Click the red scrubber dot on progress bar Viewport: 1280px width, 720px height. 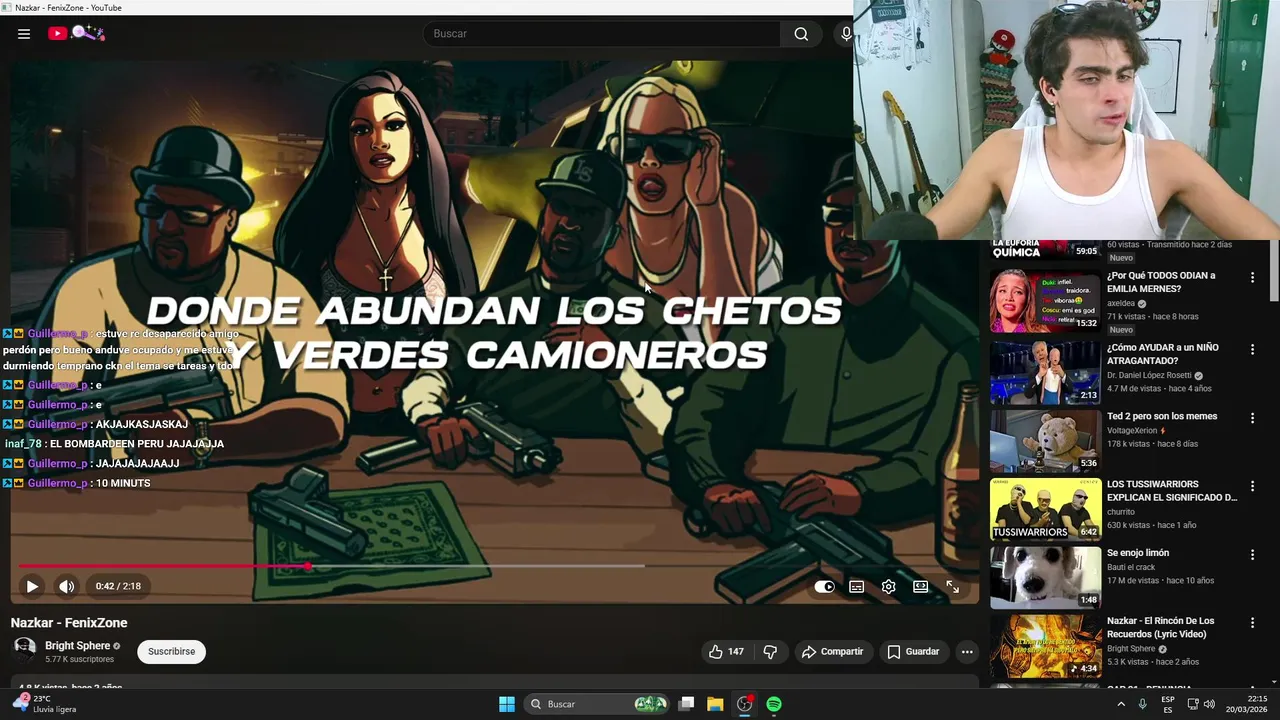pos(309,566)
